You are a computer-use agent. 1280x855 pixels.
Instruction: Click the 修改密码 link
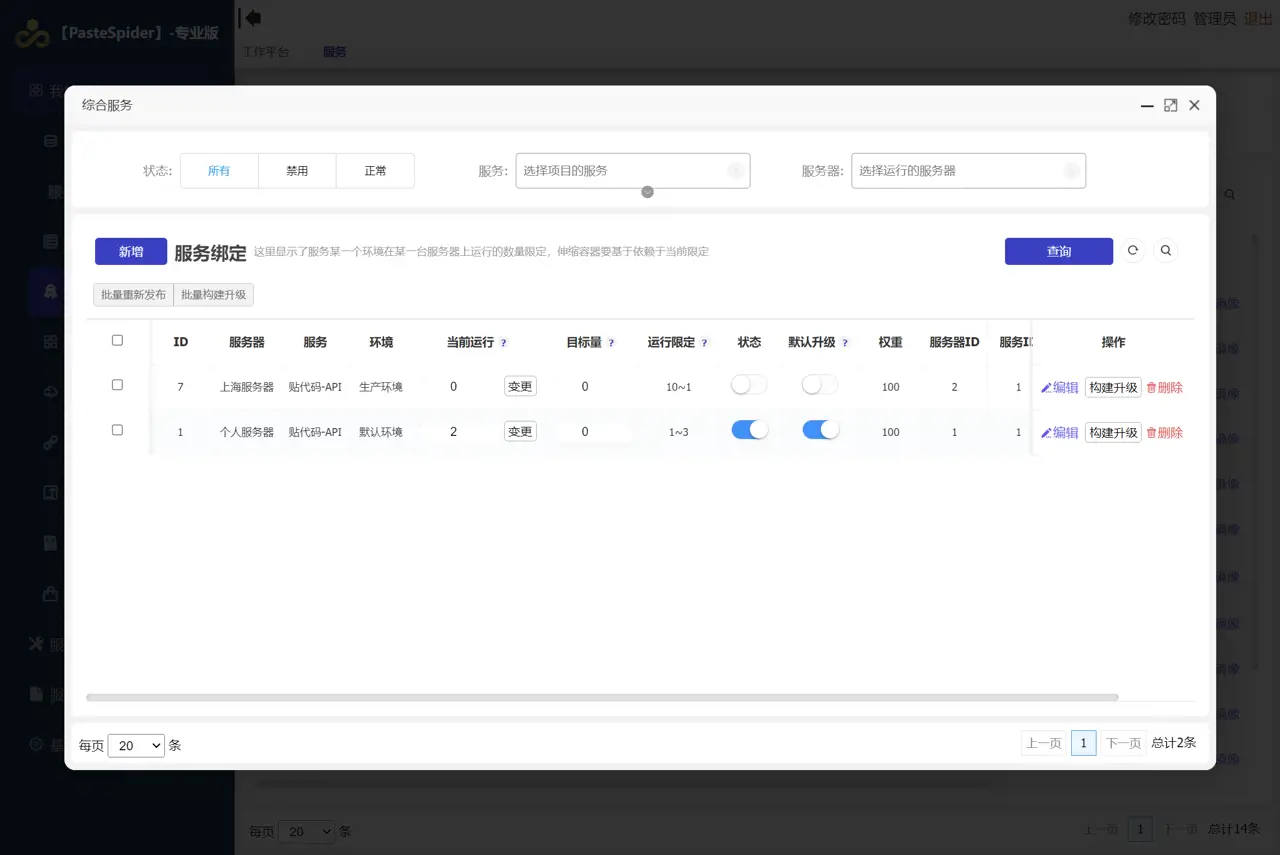click(1157, 19)
